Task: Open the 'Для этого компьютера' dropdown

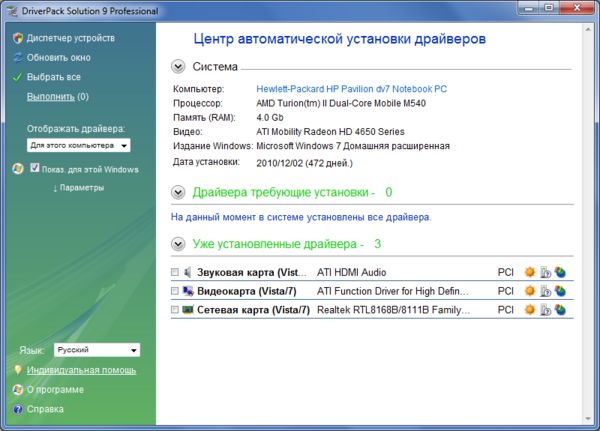Action: 79,146
